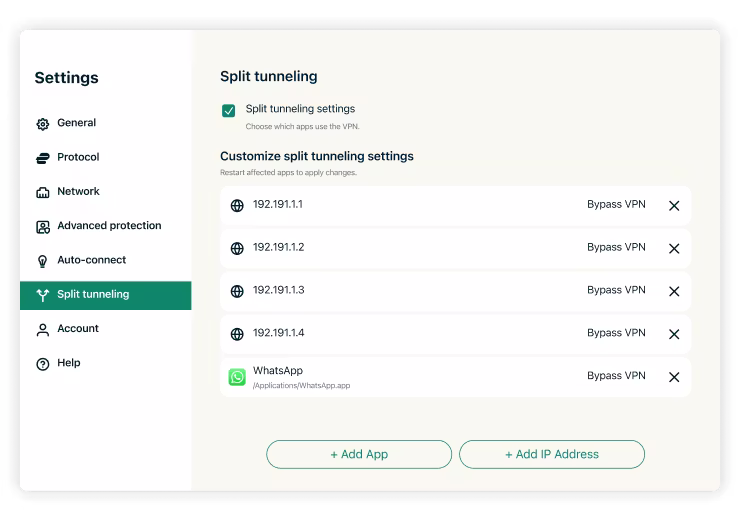This screenshot has height=520, width=740.
Task: Open the Account section
Action: 105,329
